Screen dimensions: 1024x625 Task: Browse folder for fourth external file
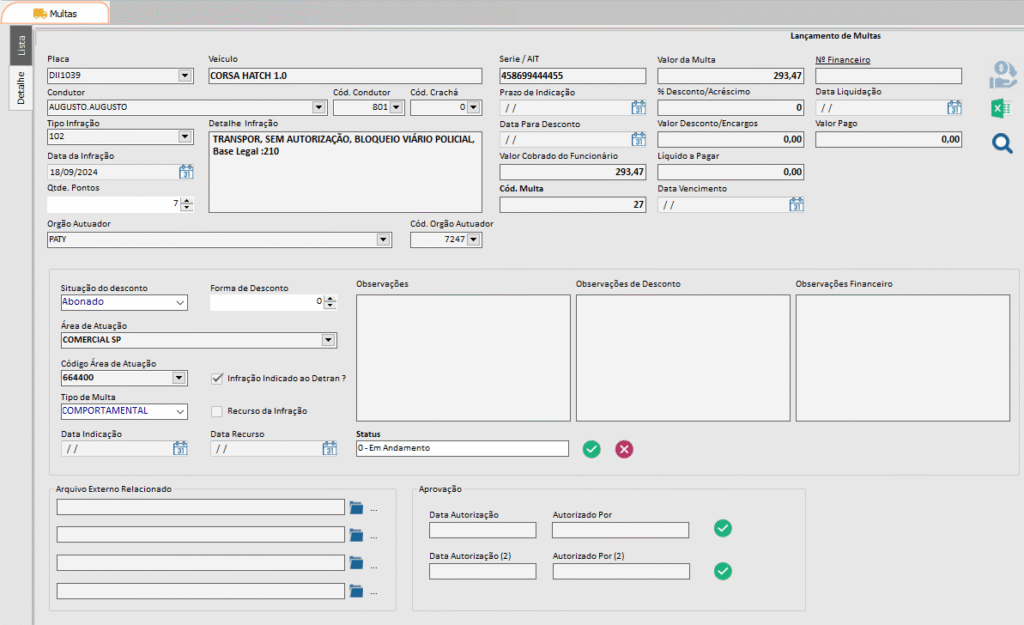(356, 591)
